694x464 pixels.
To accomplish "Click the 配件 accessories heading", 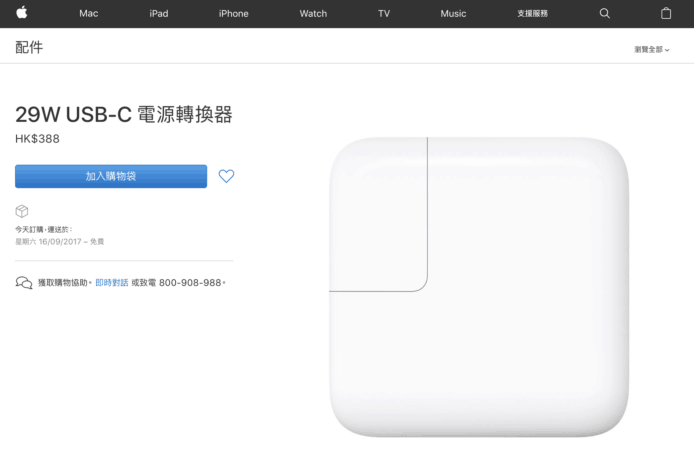I will (x=29, y=47).
